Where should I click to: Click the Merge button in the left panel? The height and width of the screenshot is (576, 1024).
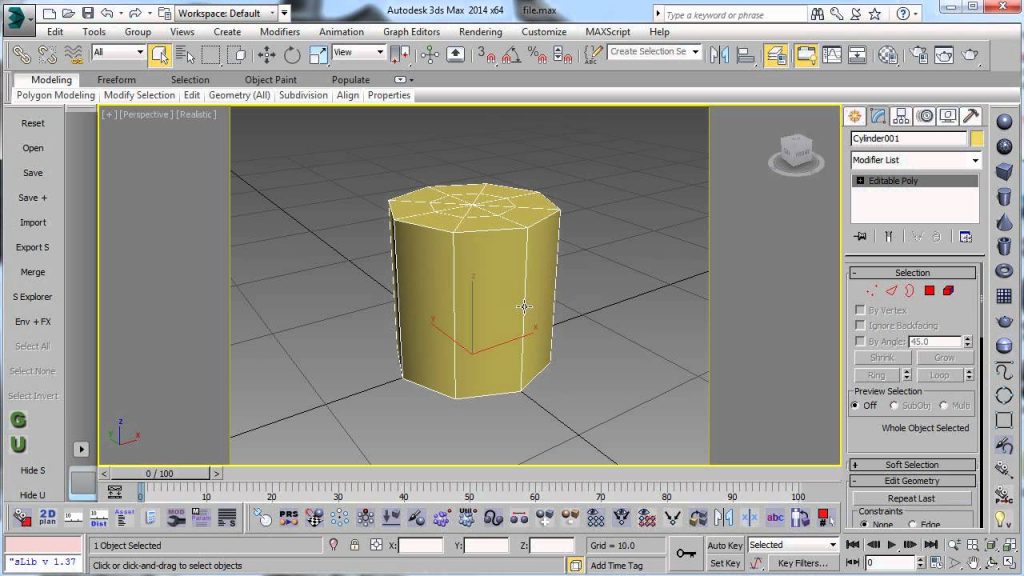33,271
